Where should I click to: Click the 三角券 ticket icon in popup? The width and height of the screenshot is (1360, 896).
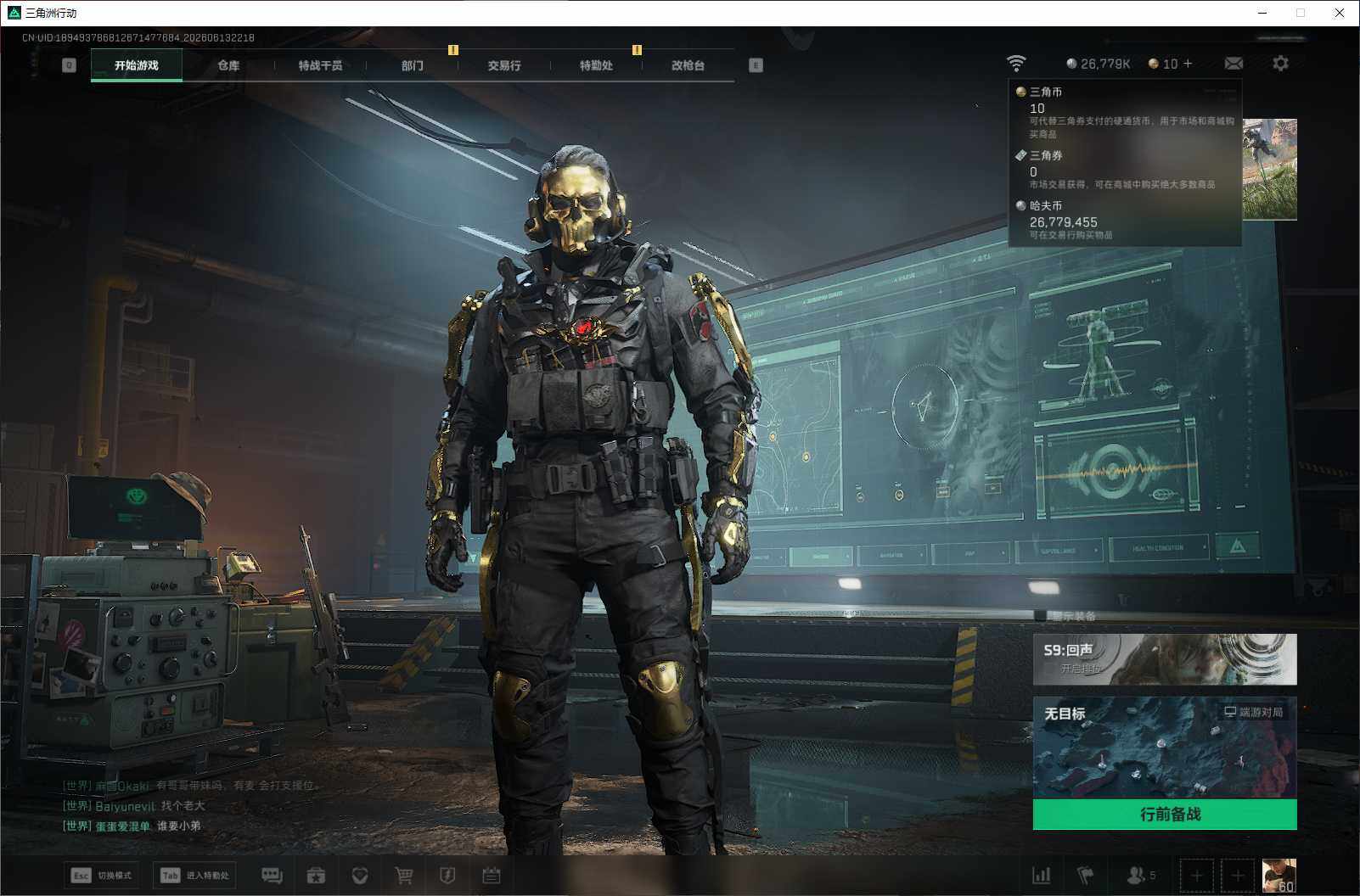coord(1020,155)
